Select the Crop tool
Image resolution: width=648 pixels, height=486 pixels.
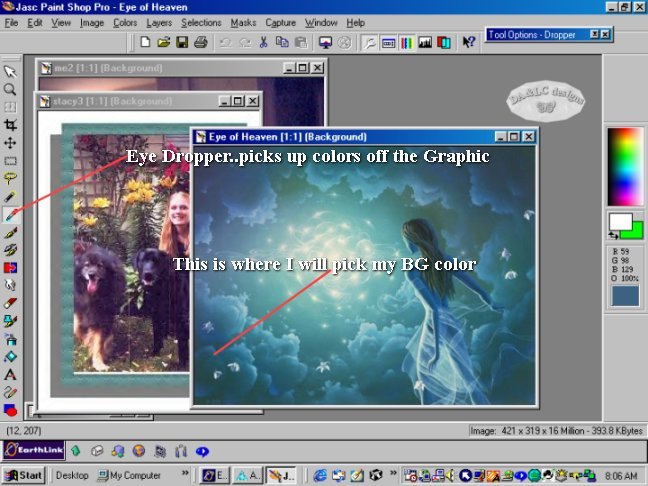point(10,125)
